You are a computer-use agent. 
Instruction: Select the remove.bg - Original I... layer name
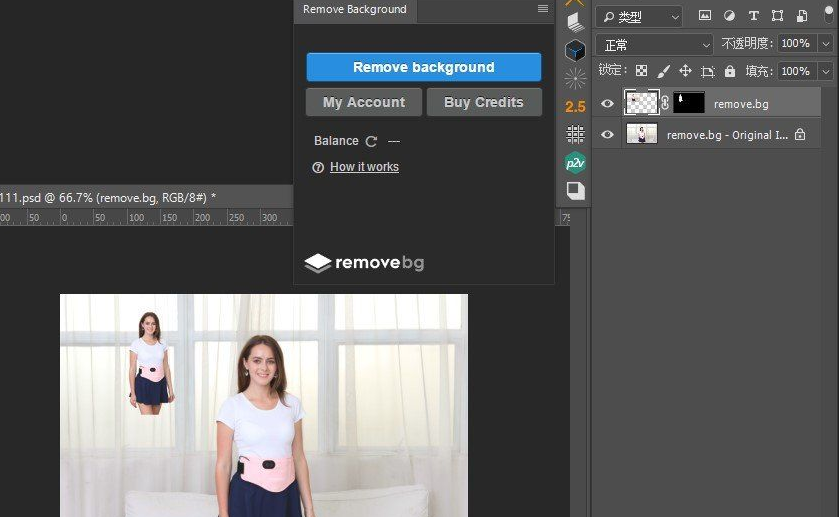(727, 135)
